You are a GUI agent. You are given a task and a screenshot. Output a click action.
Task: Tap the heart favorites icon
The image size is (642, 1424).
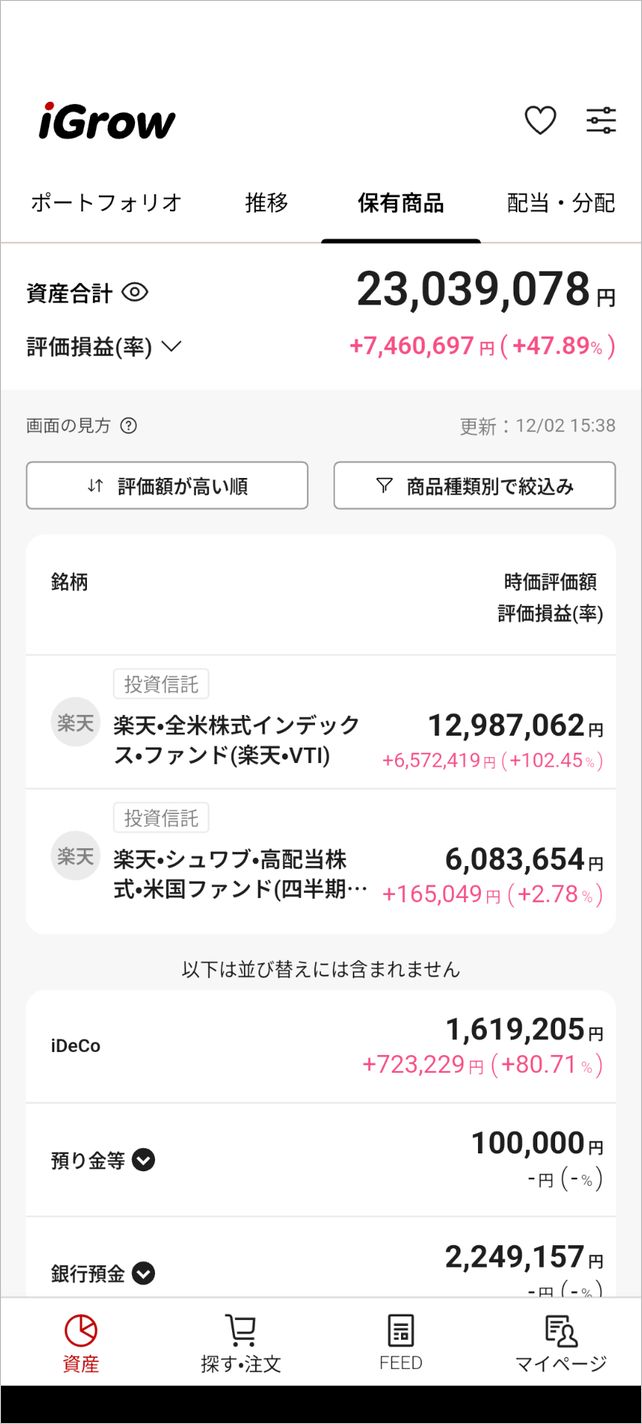point(540,121)
